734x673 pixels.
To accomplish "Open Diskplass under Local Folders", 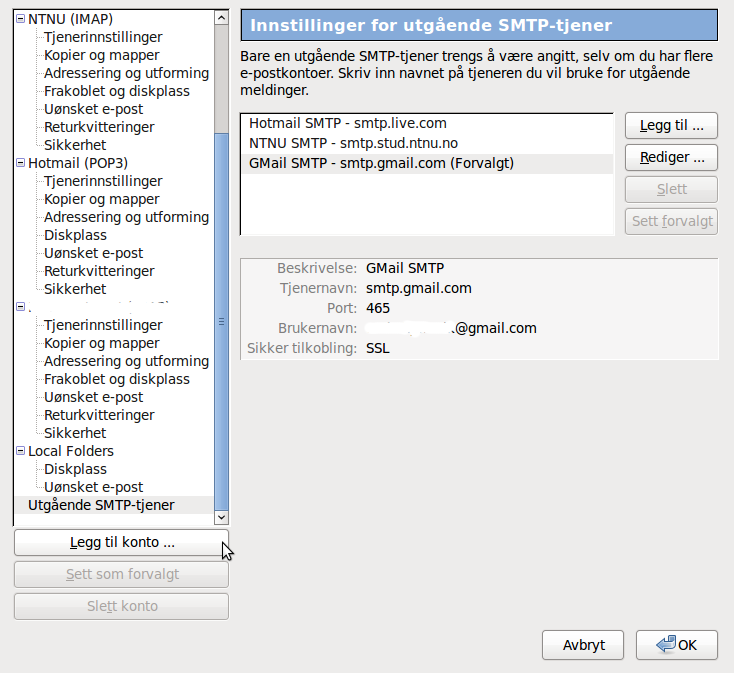I will pyautogui.click(x=75, y=469).
